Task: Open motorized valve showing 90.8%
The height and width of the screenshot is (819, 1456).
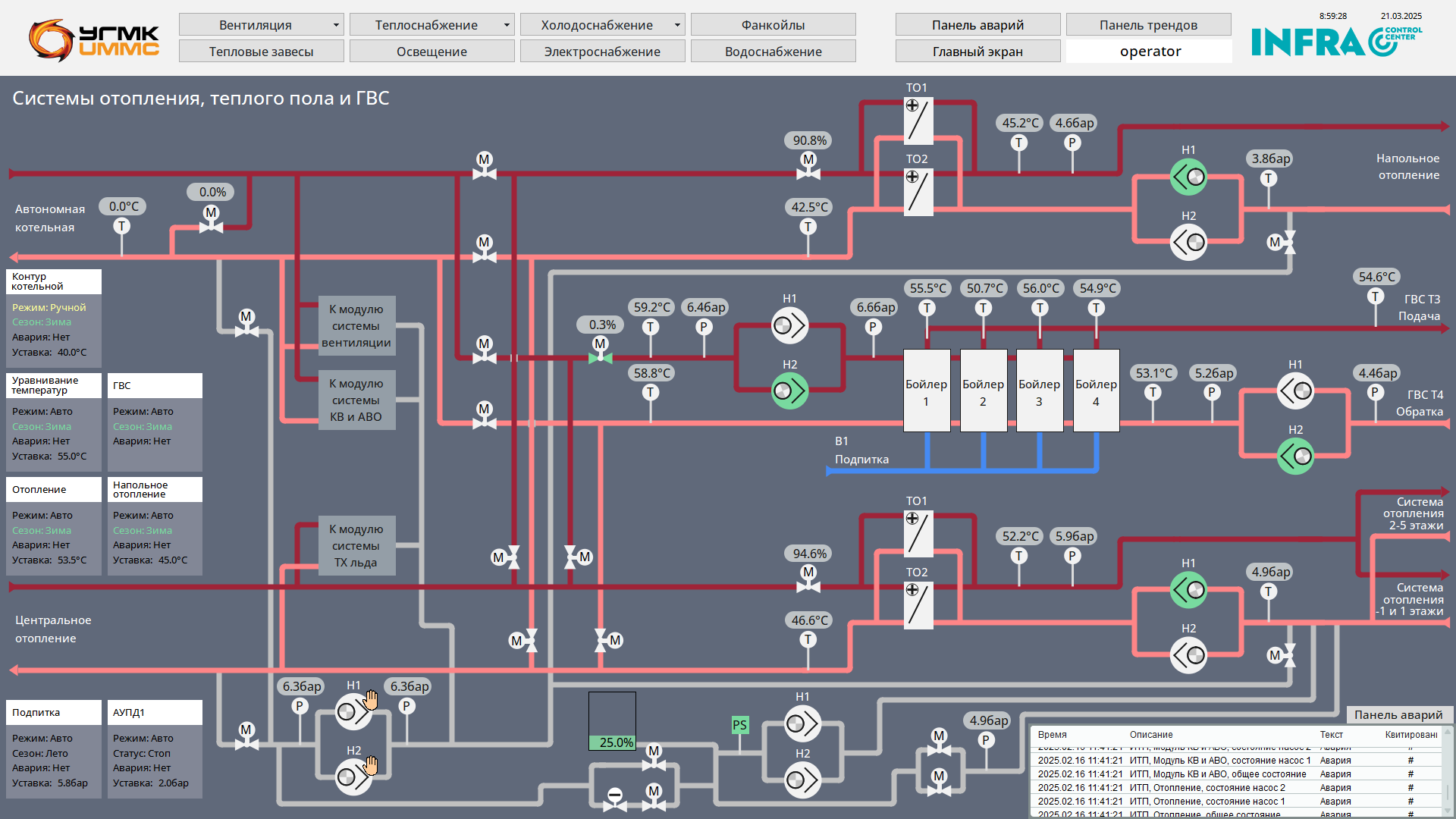Action: click(x=808, y=166)
